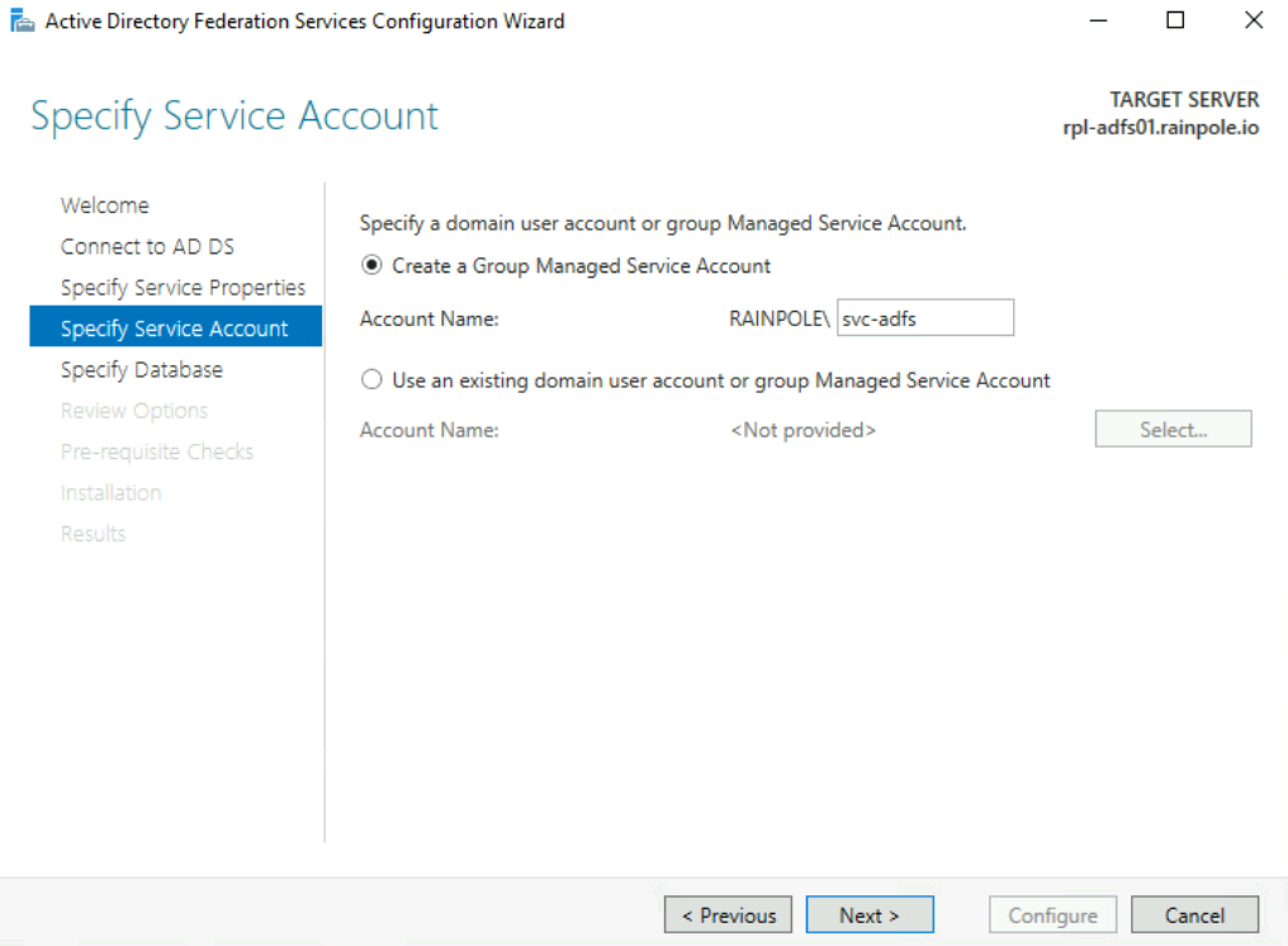Screen dimensions: 1288x946
Task: Maximize the configuration wizard window
Action: click(x=1175, y=21)
